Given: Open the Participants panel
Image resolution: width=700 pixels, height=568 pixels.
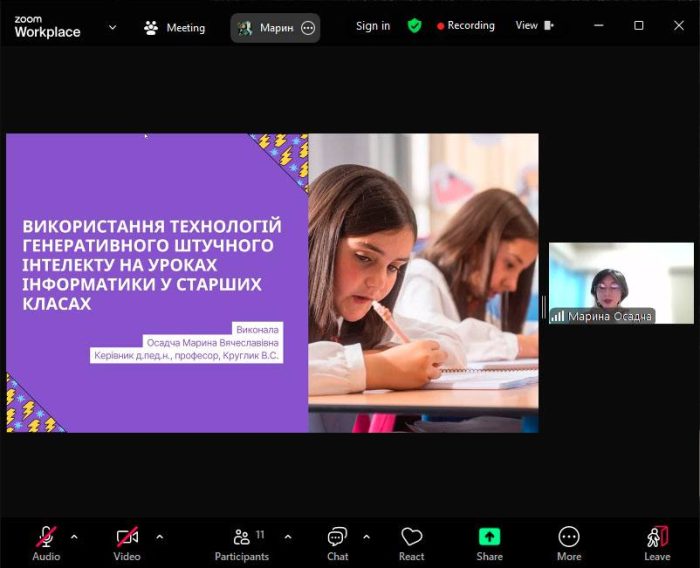Looking at the screenshot, I should [242, 540].
